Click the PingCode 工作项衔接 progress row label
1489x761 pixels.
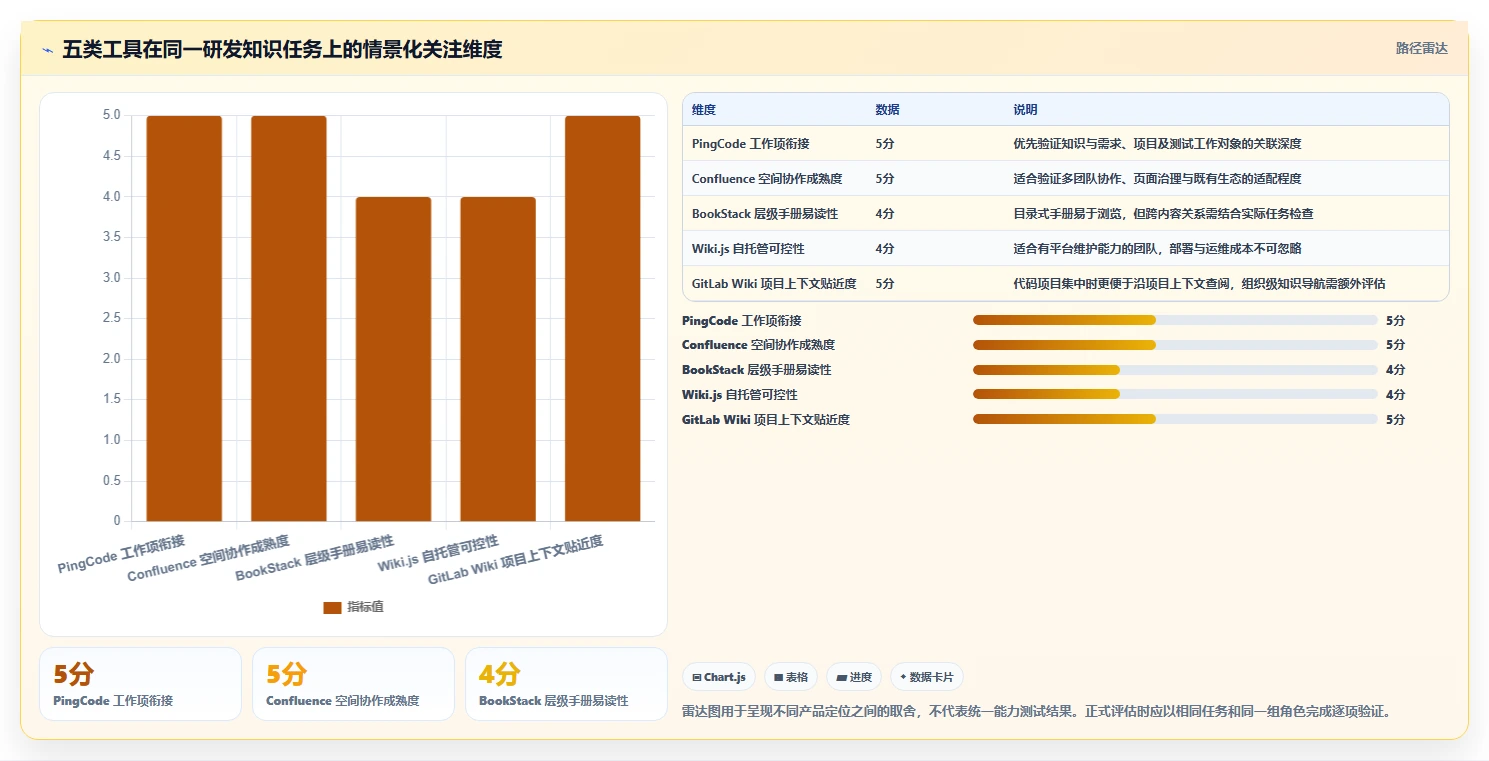pyautogui.click(x=741, y=321)
